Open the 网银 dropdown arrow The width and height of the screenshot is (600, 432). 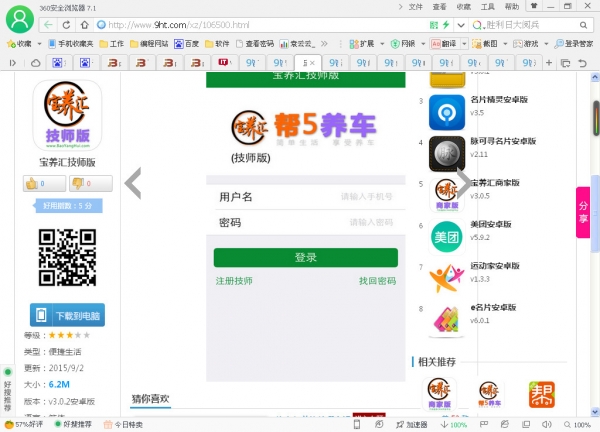pyautogui.click(x=423, y=44)
